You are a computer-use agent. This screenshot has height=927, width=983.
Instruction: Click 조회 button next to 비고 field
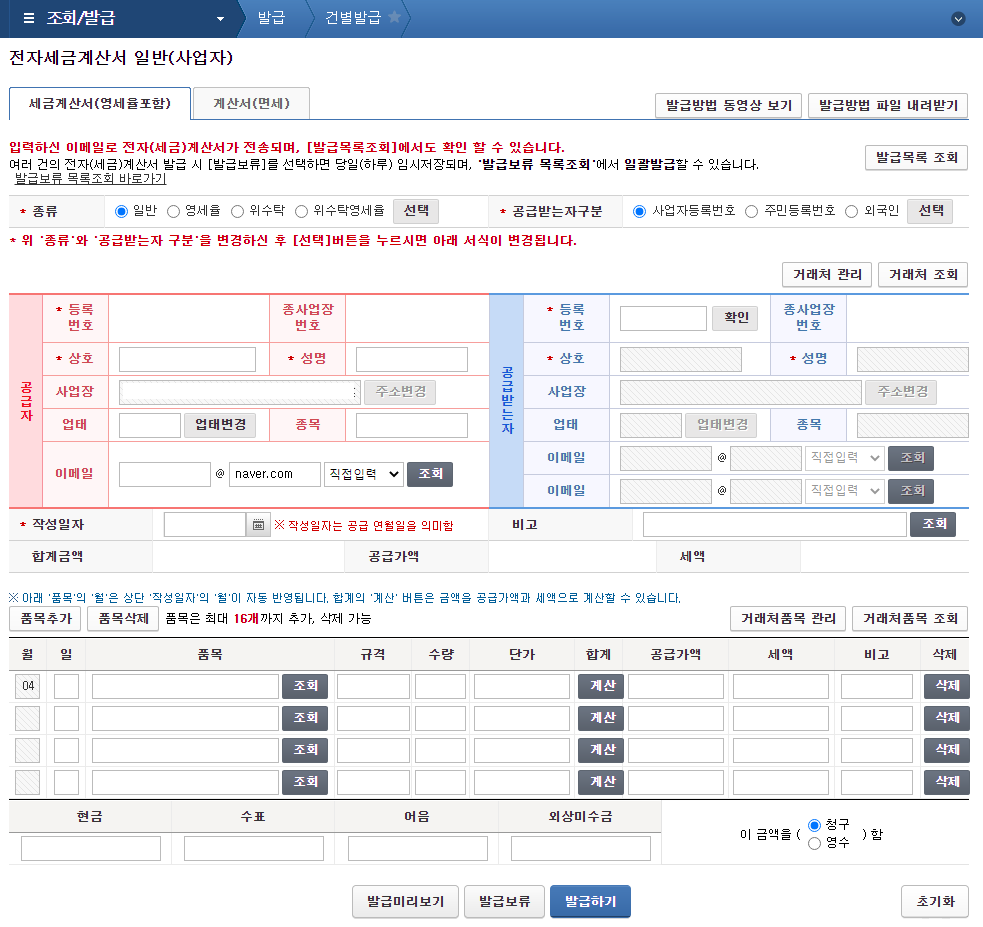pos(933,525)
